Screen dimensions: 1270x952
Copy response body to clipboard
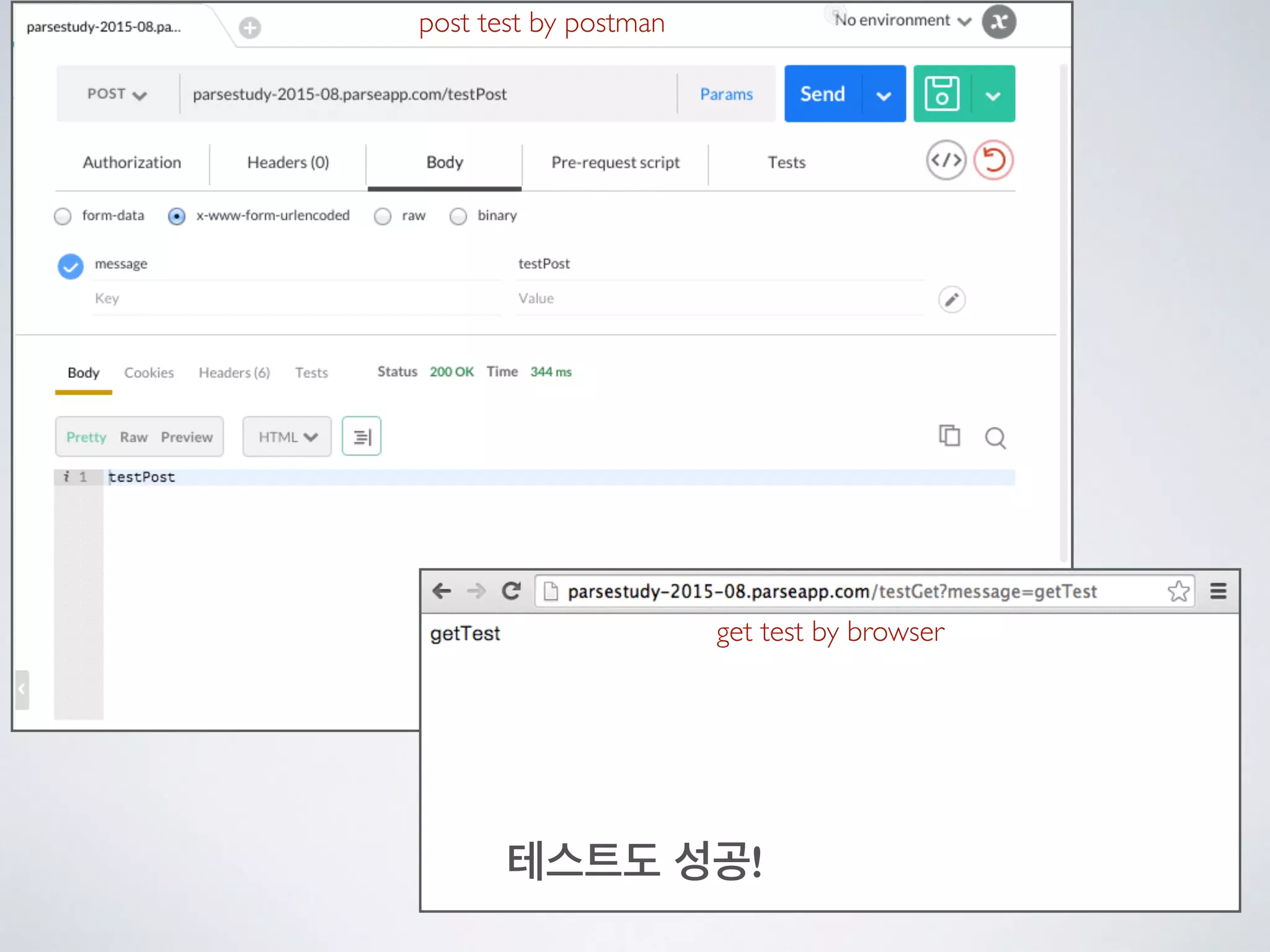point(949,436)
